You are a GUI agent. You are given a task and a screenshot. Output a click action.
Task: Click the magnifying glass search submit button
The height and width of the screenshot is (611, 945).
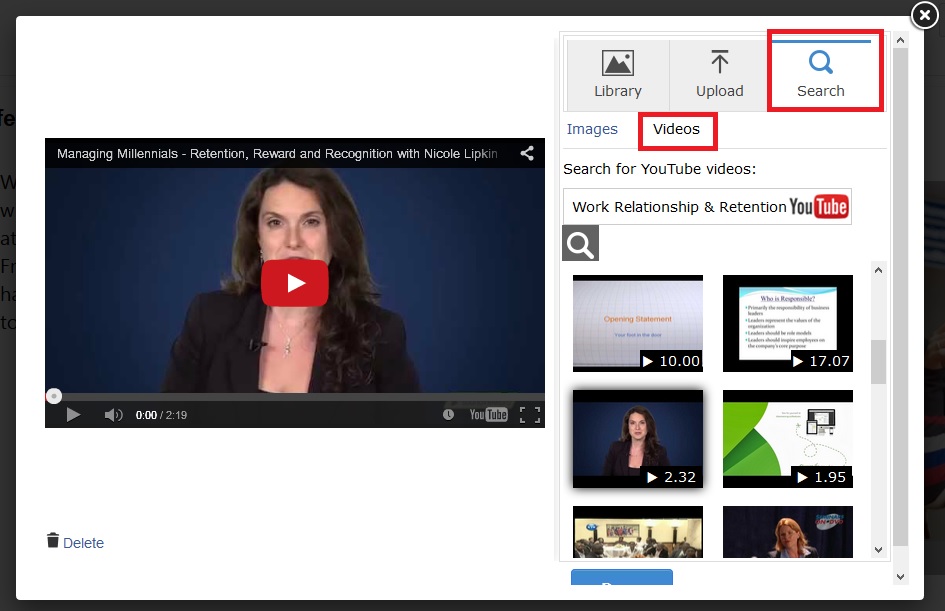coord(581,243)
